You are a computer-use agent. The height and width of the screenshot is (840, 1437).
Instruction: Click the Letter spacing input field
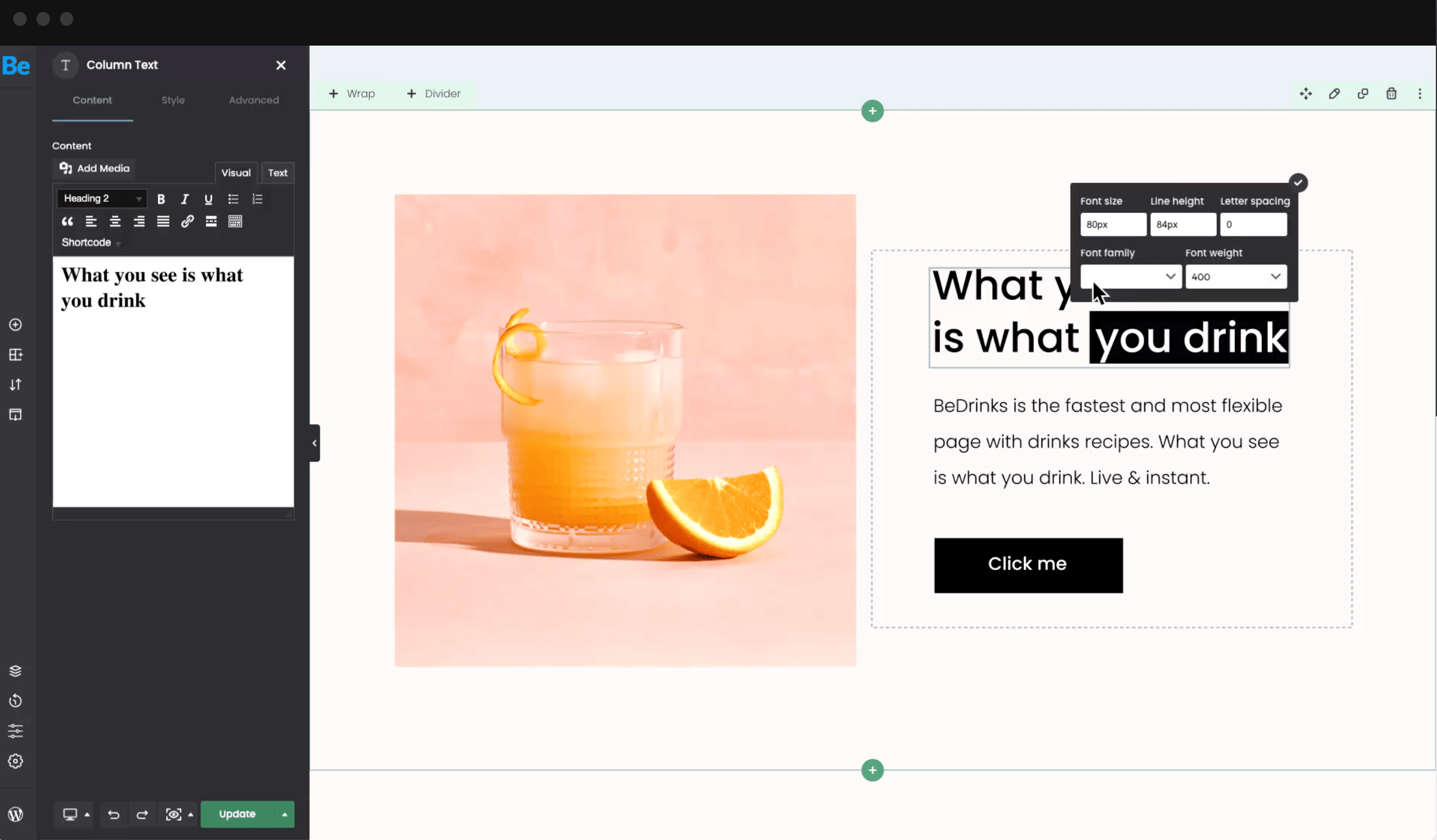[1253, 224]
